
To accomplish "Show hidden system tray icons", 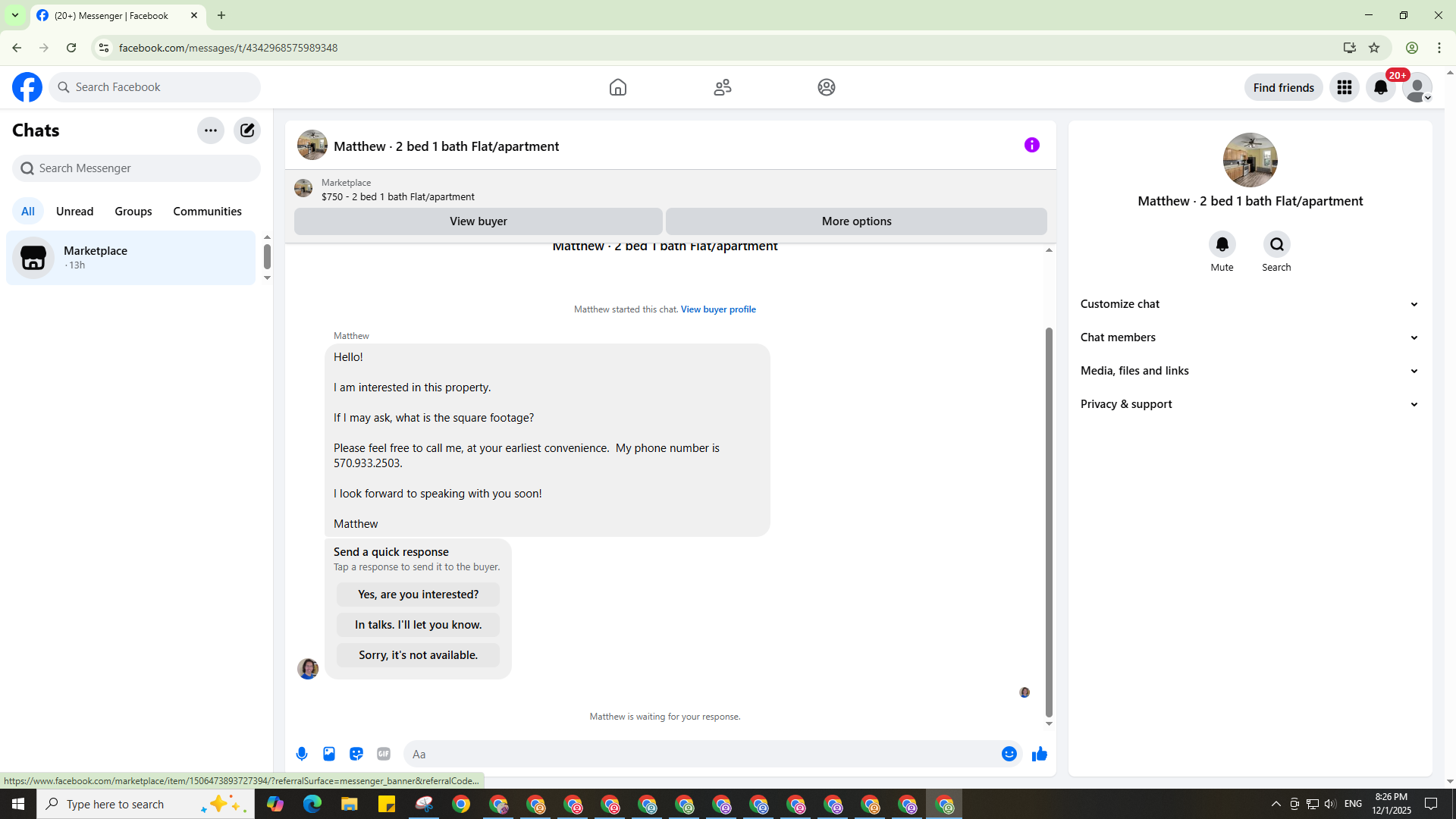I will 1276,804.
